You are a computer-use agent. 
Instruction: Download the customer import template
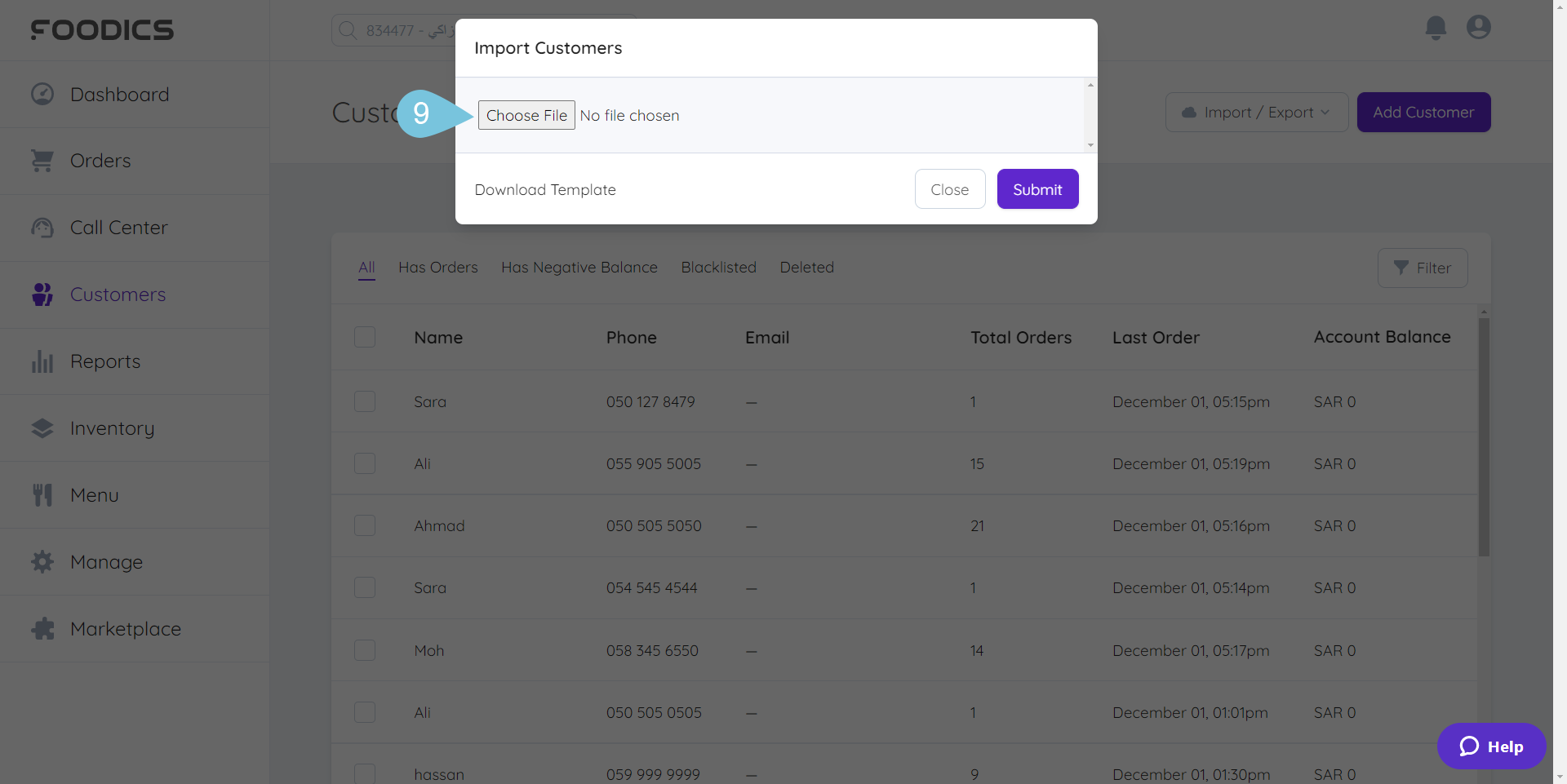click(545, 189)
